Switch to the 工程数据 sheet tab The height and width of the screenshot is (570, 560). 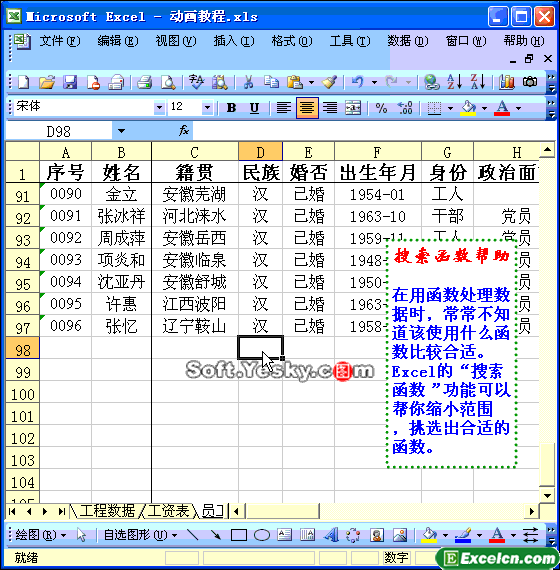pos(107,511)
